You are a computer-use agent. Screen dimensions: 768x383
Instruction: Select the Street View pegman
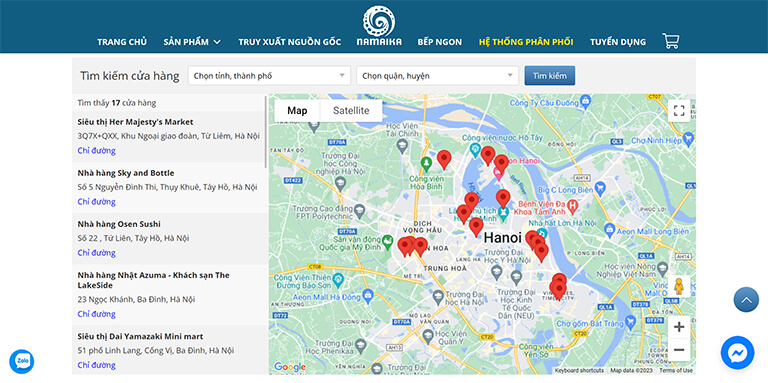679,286
